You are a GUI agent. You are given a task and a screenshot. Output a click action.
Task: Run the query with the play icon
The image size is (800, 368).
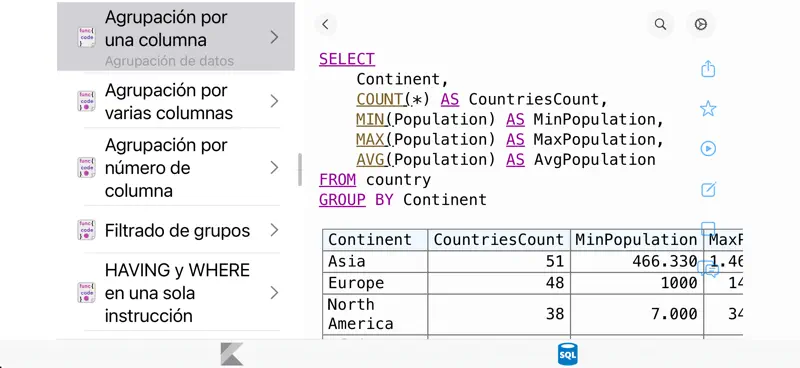708,149
